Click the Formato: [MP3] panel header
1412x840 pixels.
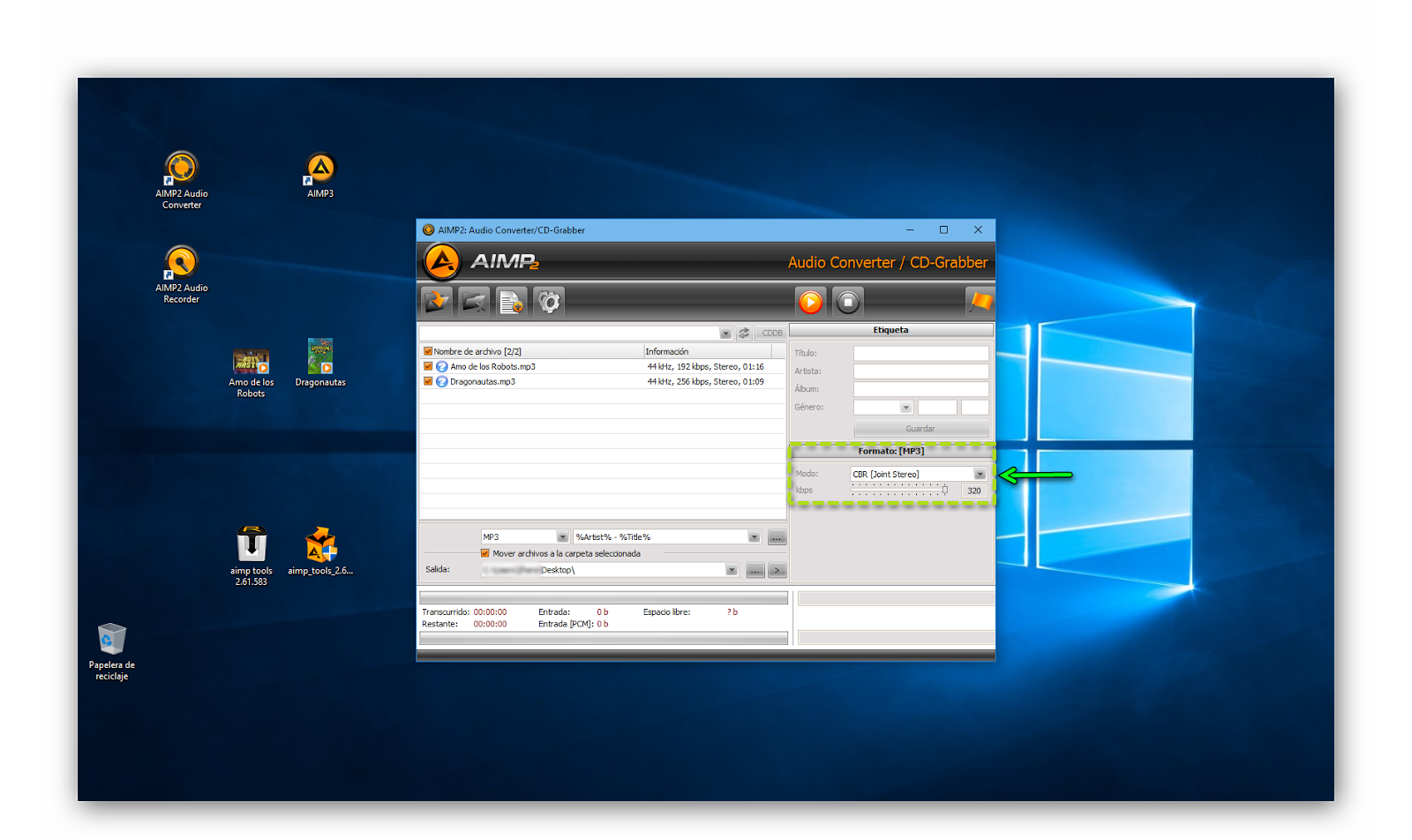pyautogui.click(x=891, y=451)
